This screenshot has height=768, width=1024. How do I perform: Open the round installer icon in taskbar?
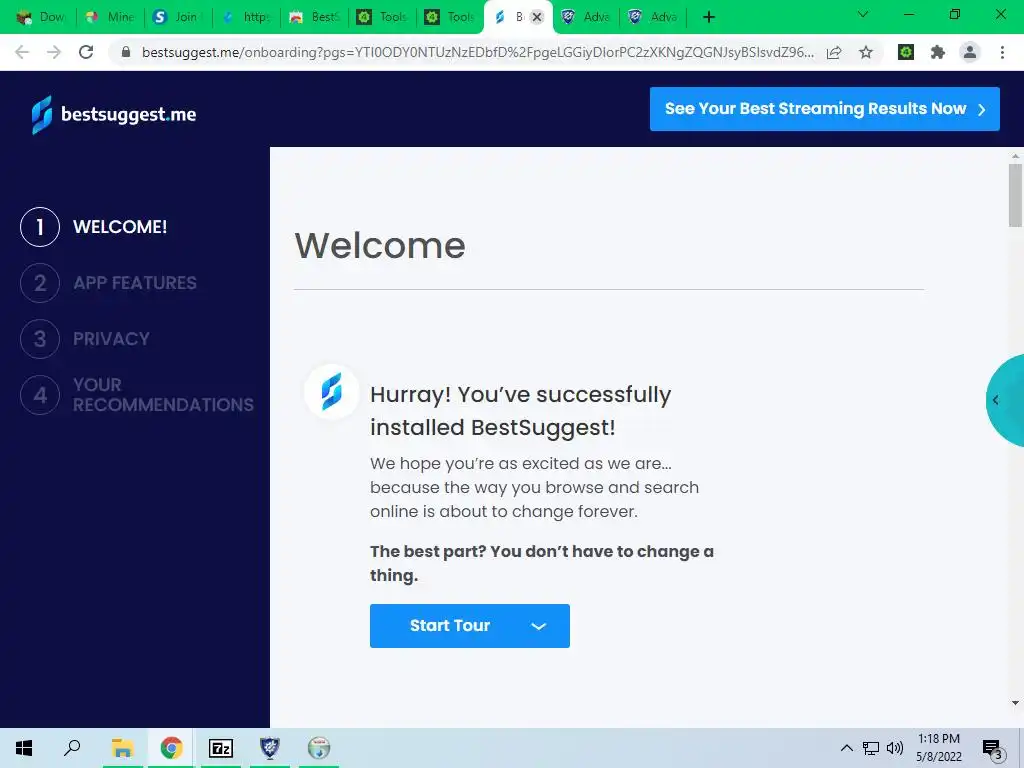[x=319, y=748]
